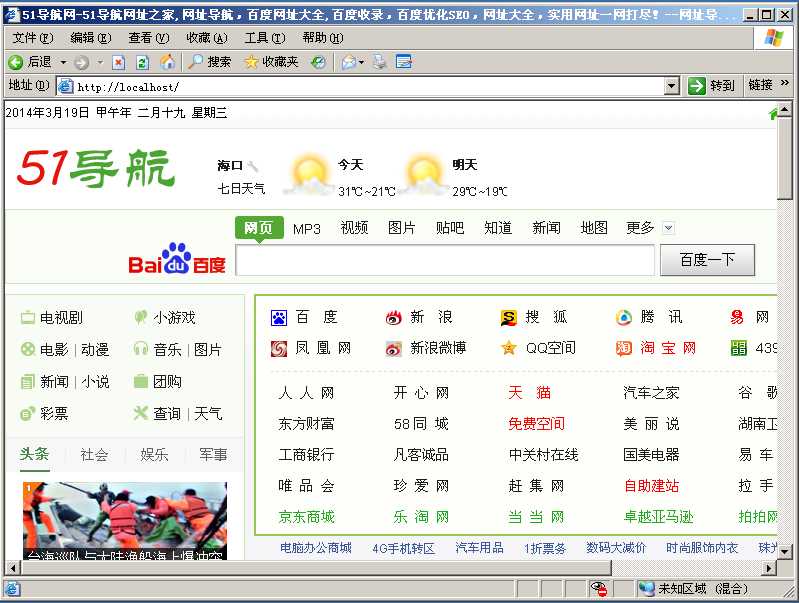
Task: Switch to the 地图 search tab
Action: click(x=594, y=228)
